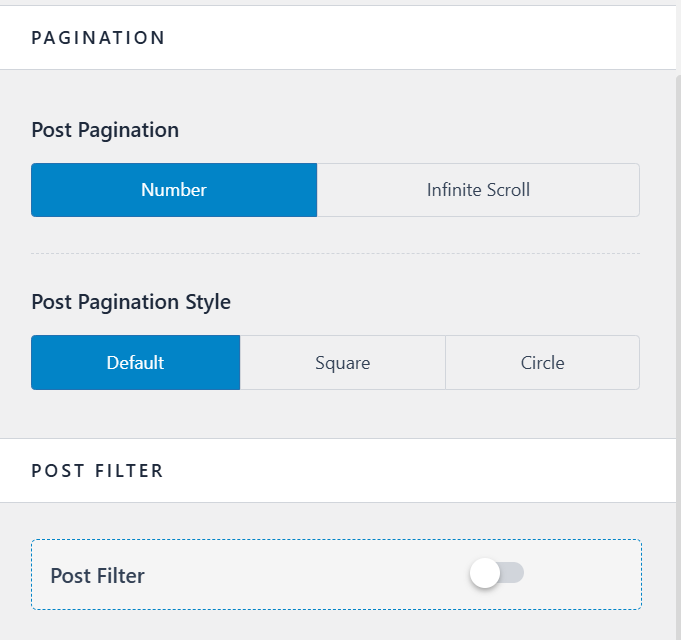
Task: Click the Post Filter label text
Action: pyautogui.click(x=97, y=575)
